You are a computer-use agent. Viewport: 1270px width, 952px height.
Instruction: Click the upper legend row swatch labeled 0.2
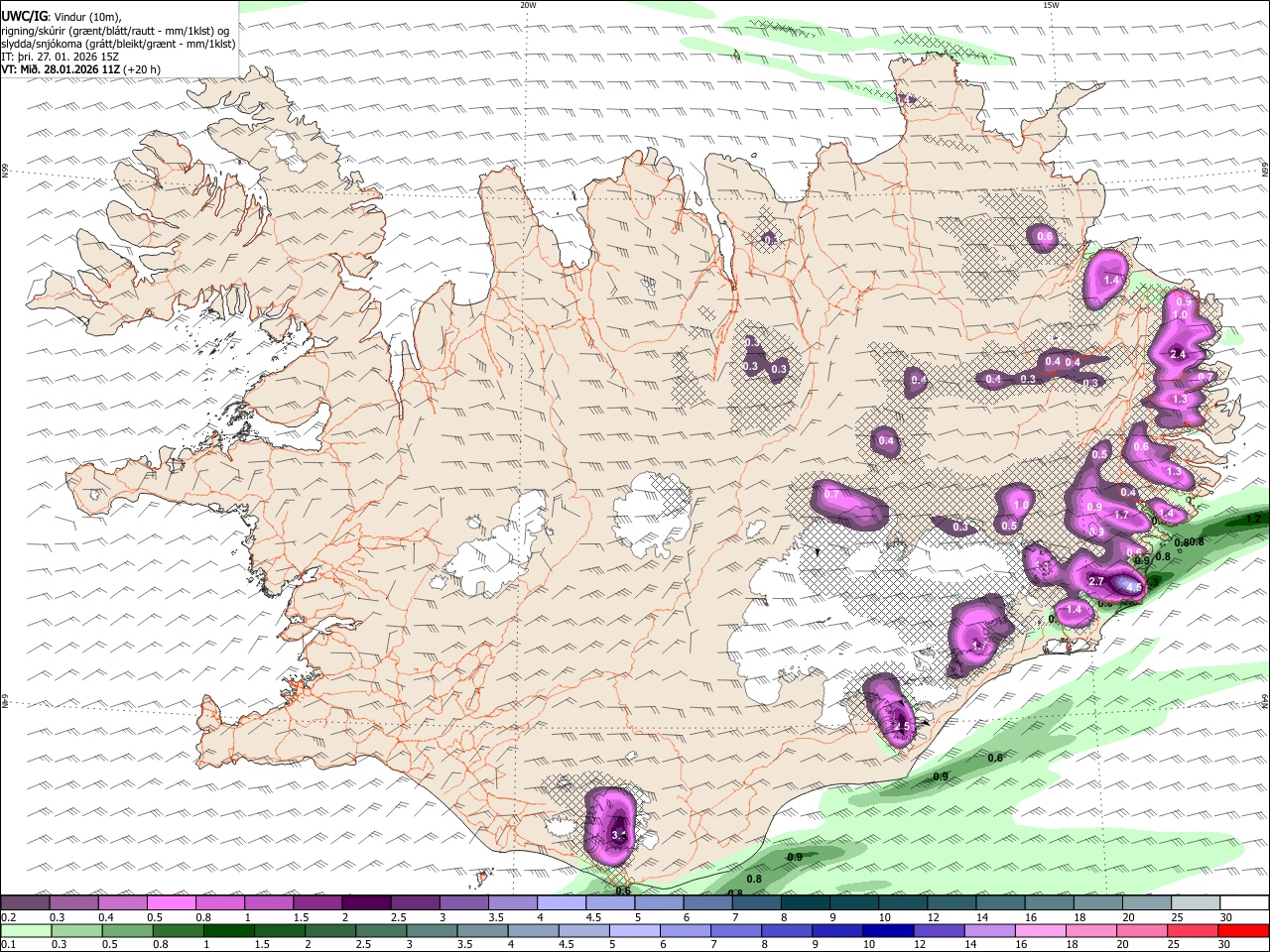tap(25, 902)
